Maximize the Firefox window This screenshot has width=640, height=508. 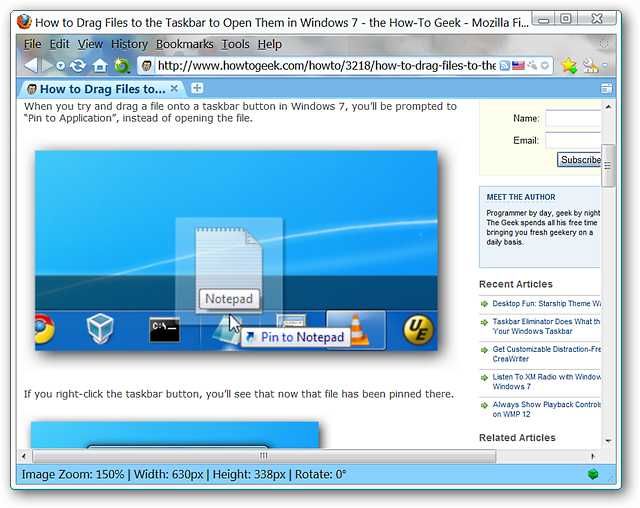coord(566,19)
